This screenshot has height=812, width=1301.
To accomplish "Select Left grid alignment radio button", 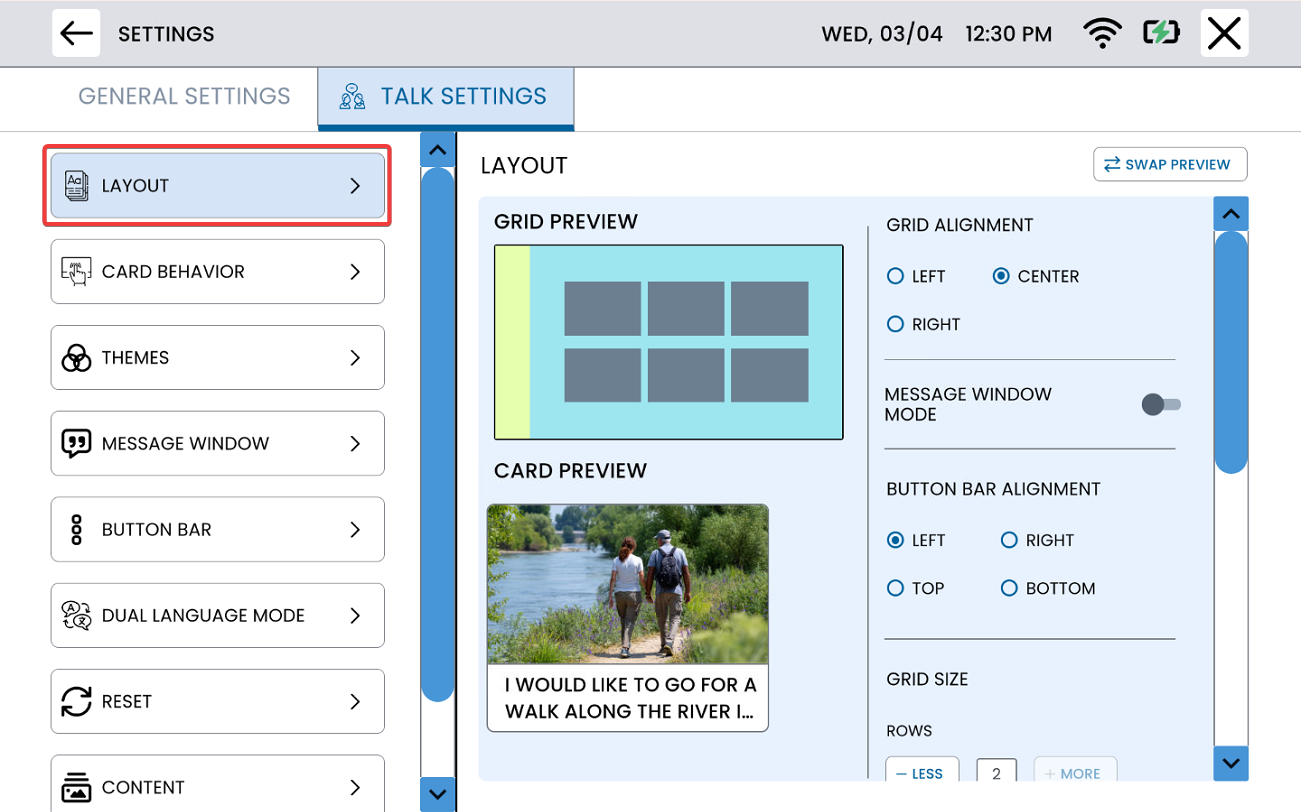I will coord(896,277).
